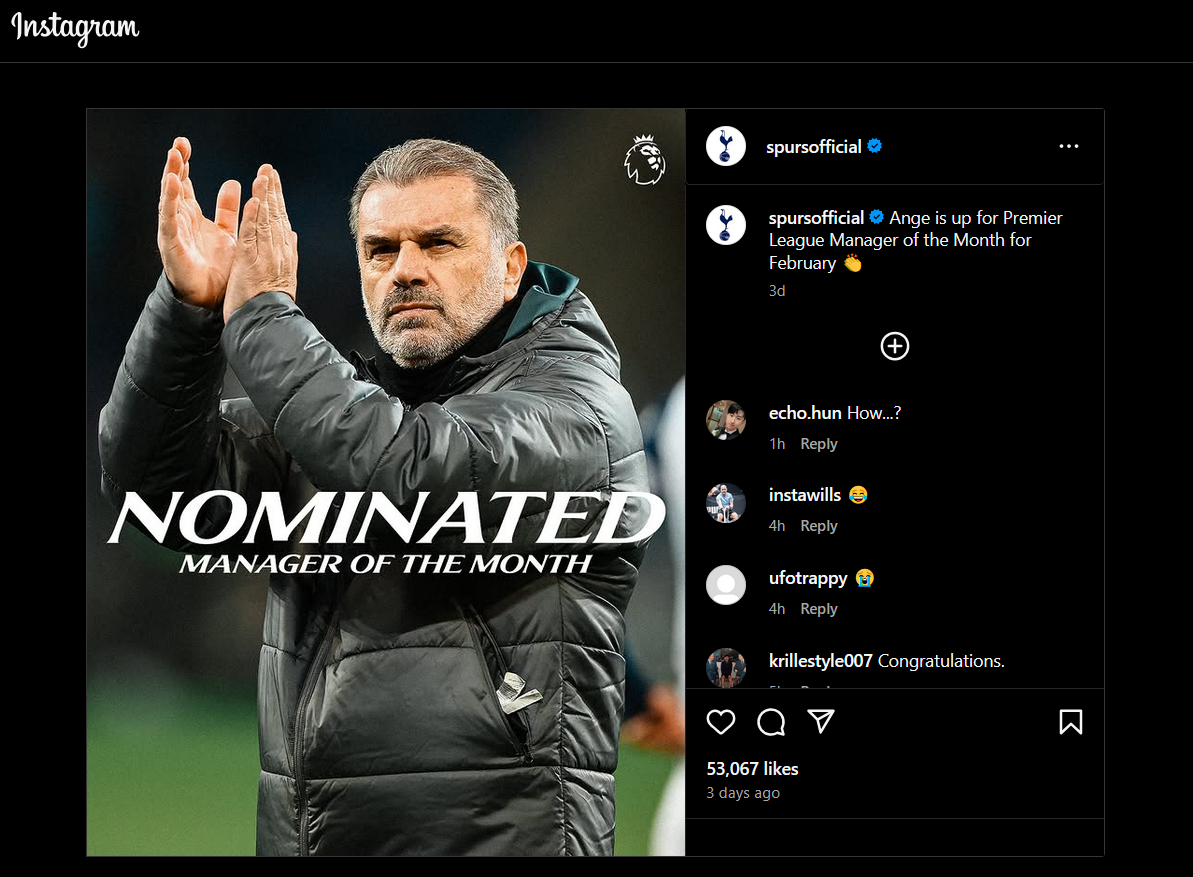This screenshot has height=877, width=1193.
Task: Reply to ufotrappy's comment
Action: point(819,608)
